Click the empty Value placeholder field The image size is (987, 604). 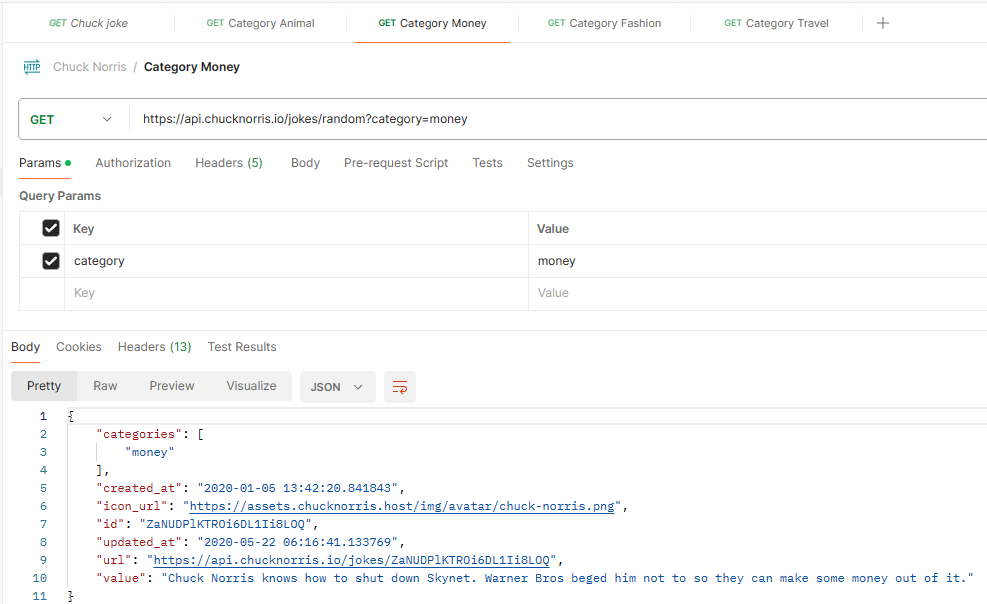point(757,293)
